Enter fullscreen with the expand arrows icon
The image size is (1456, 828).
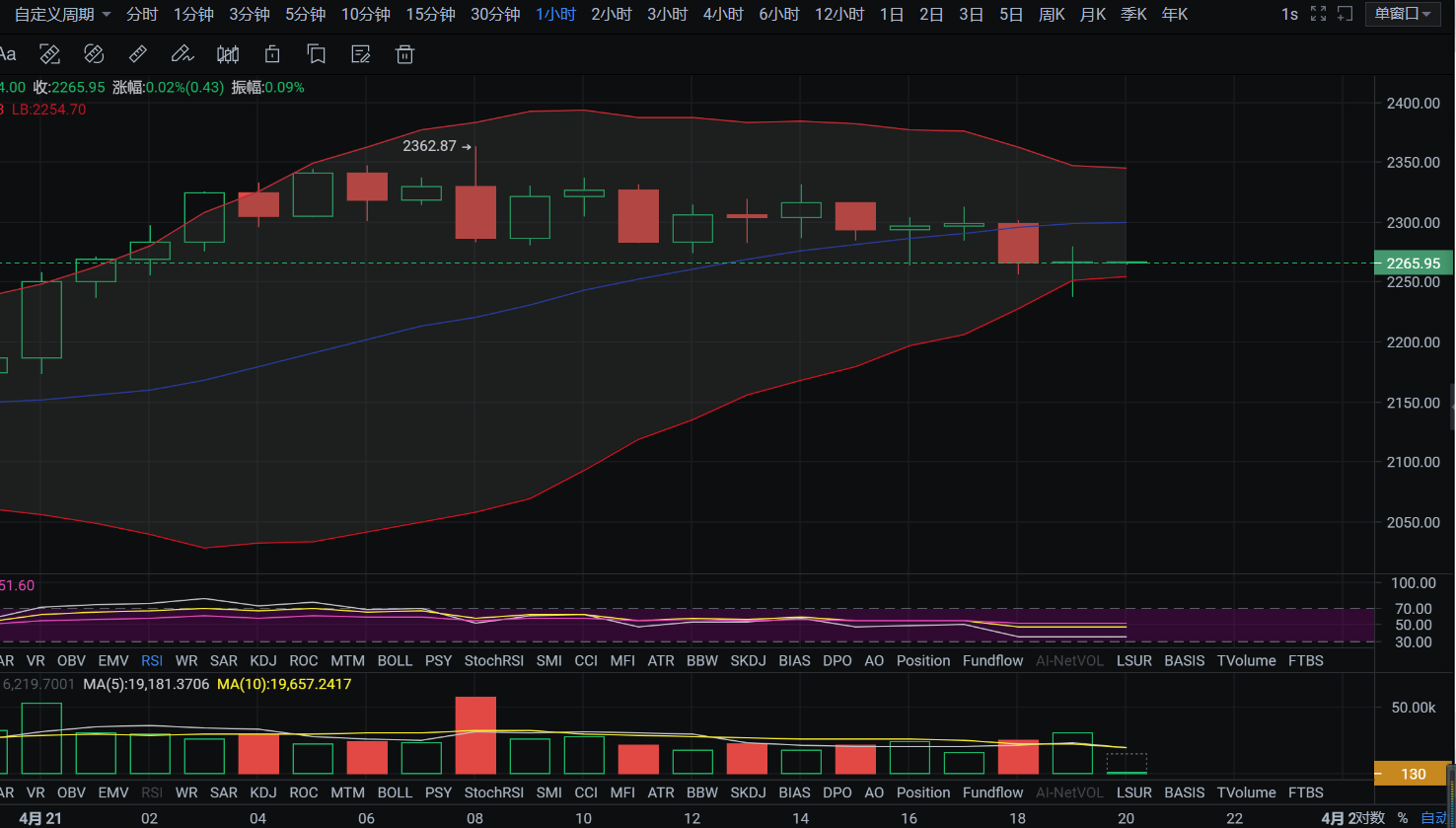1318,14
